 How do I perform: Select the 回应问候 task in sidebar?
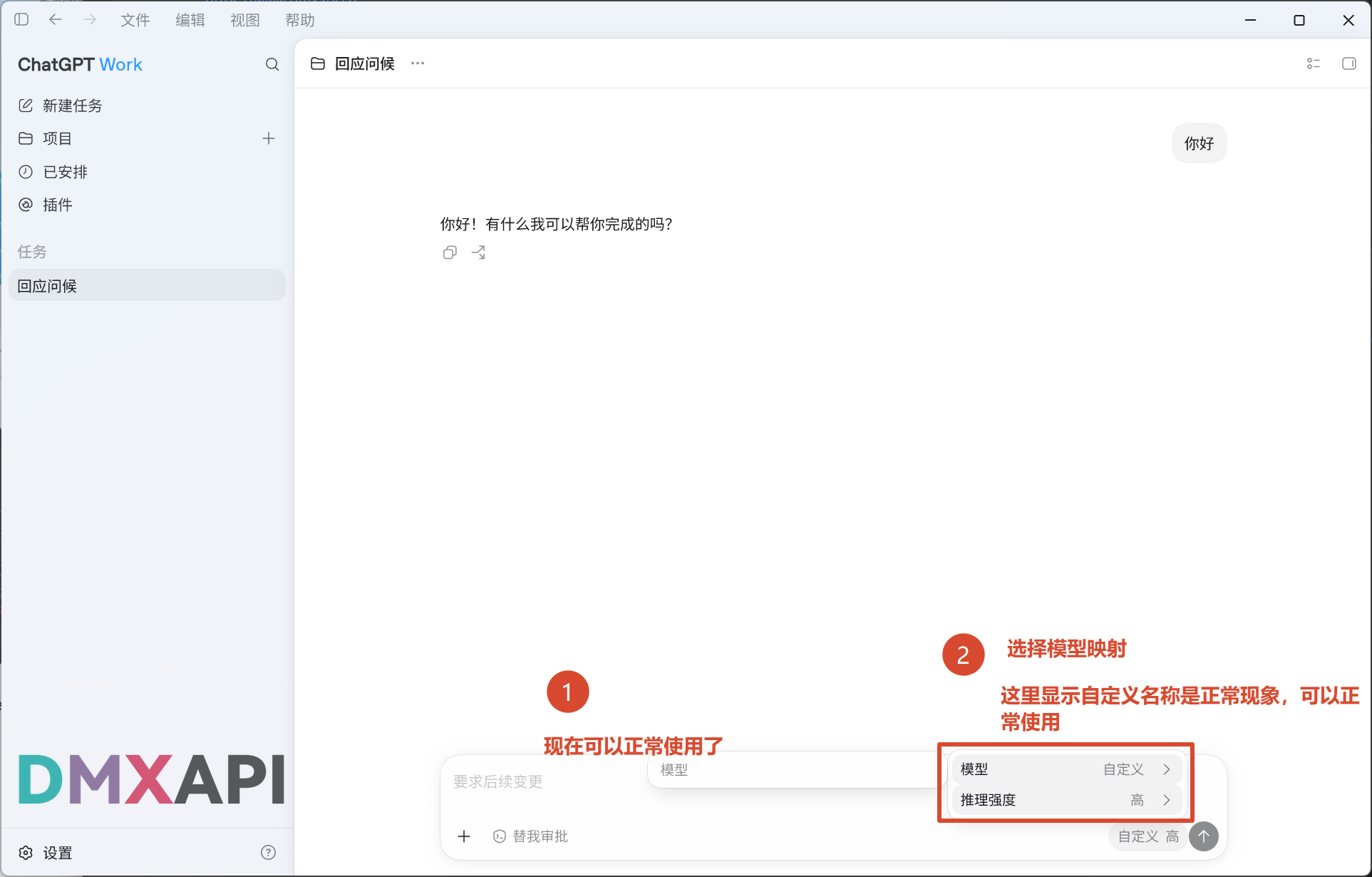click(x=147, y=285)
